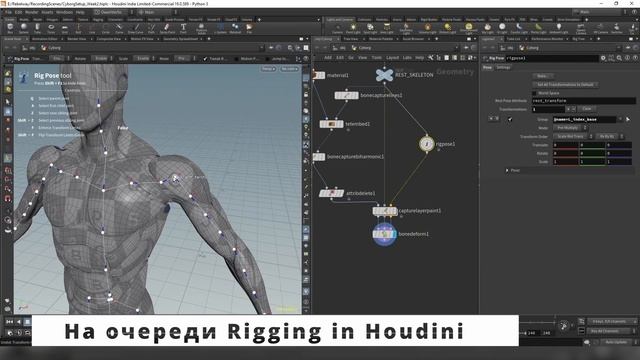Open parameter pane gear menu

point(603,58)
